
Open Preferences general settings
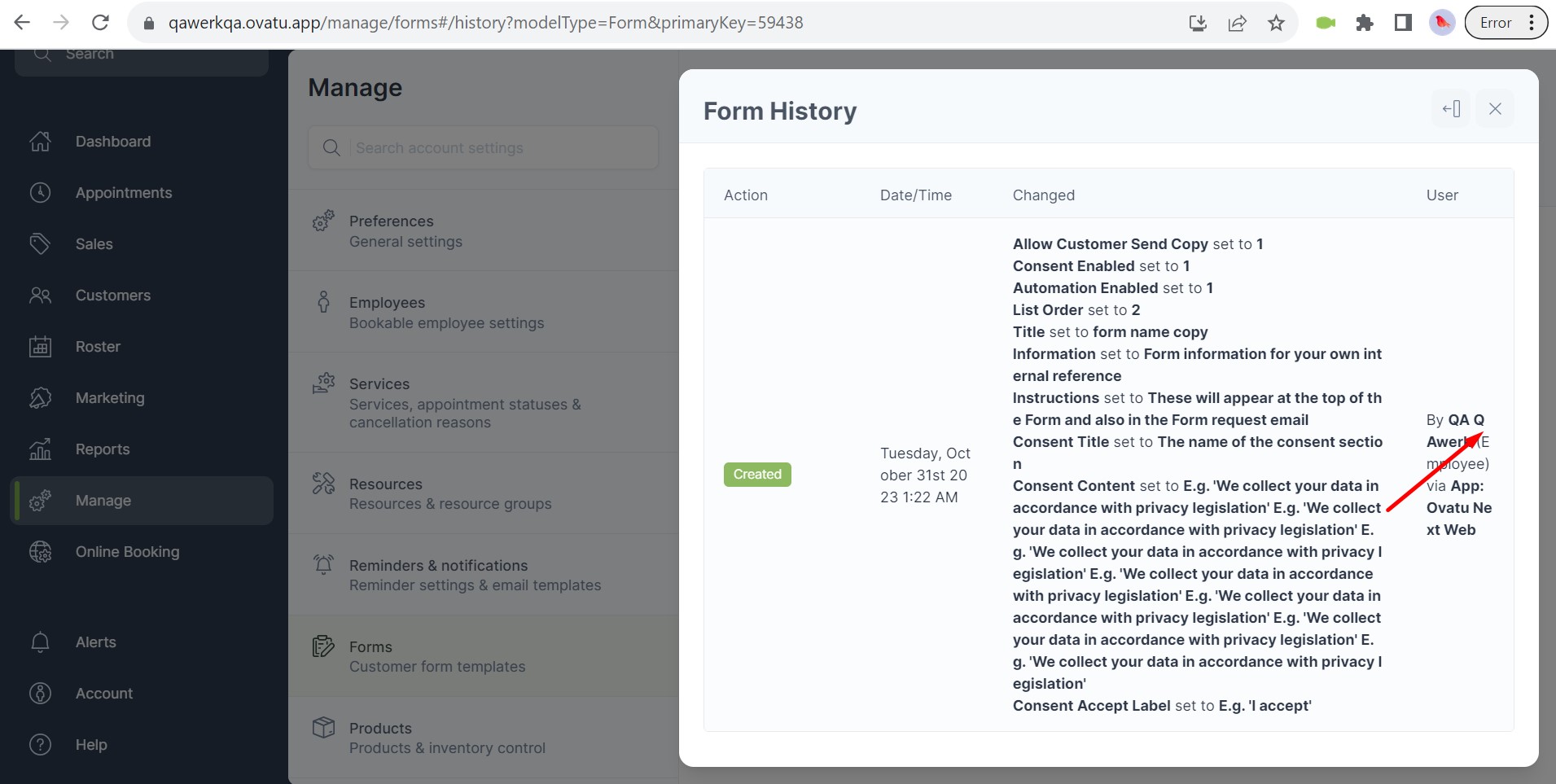click(484, 231)
